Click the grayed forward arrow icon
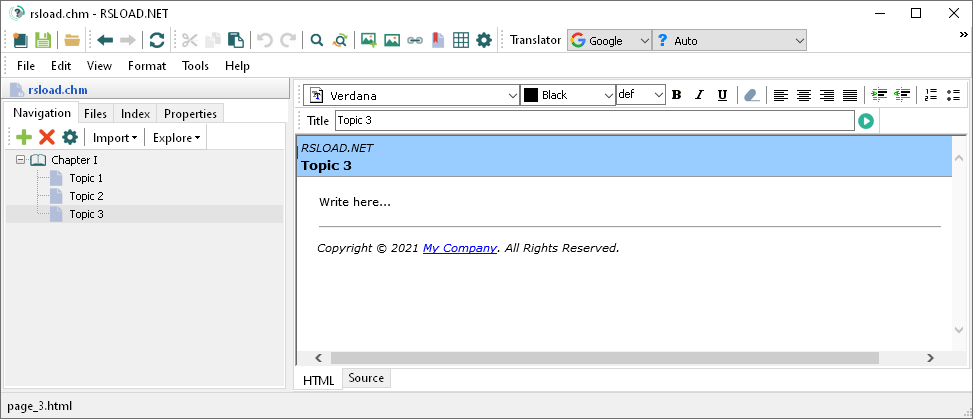Screen dimensions: 973x419 point(128,40)
